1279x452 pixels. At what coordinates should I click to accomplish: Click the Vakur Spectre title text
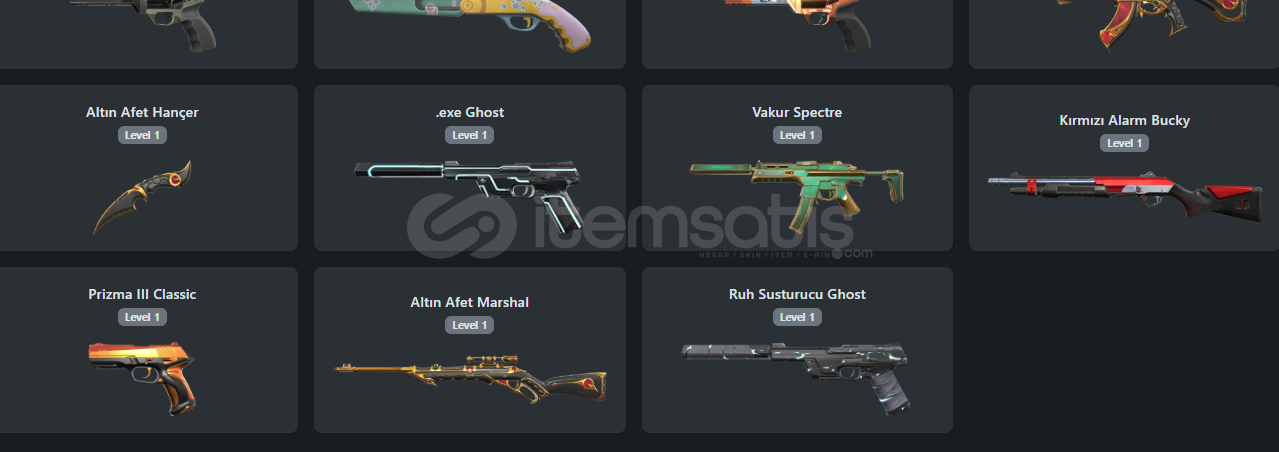coord(797,112)
